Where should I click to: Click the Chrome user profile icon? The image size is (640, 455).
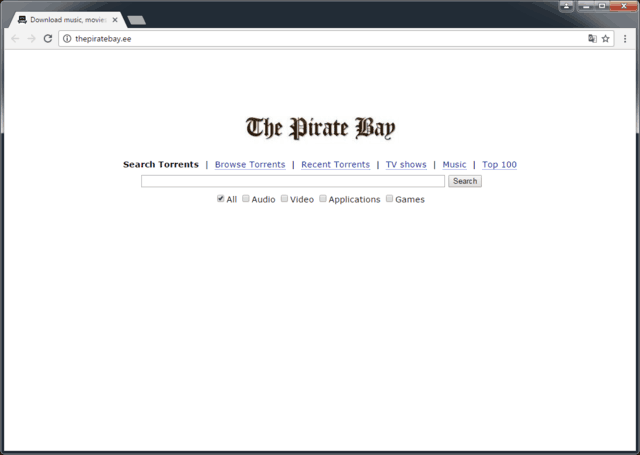pos(566,6)
